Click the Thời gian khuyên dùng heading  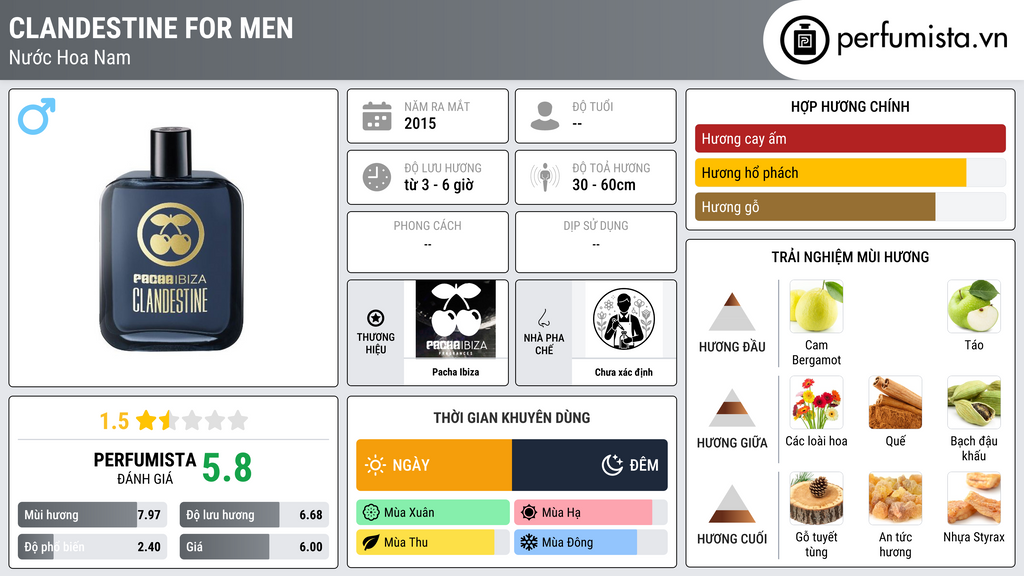pos(512,417)
